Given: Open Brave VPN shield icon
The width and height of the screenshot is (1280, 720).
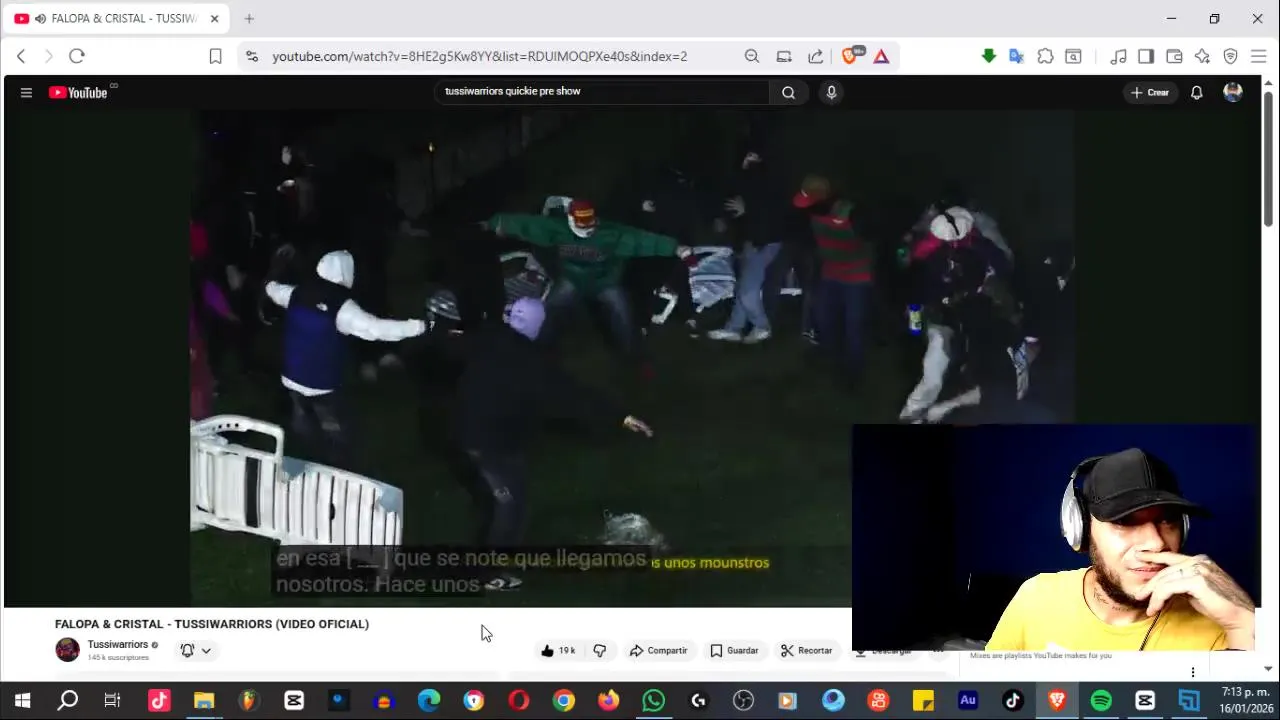Looking at the screenshot, I should tap(1231, 56).
